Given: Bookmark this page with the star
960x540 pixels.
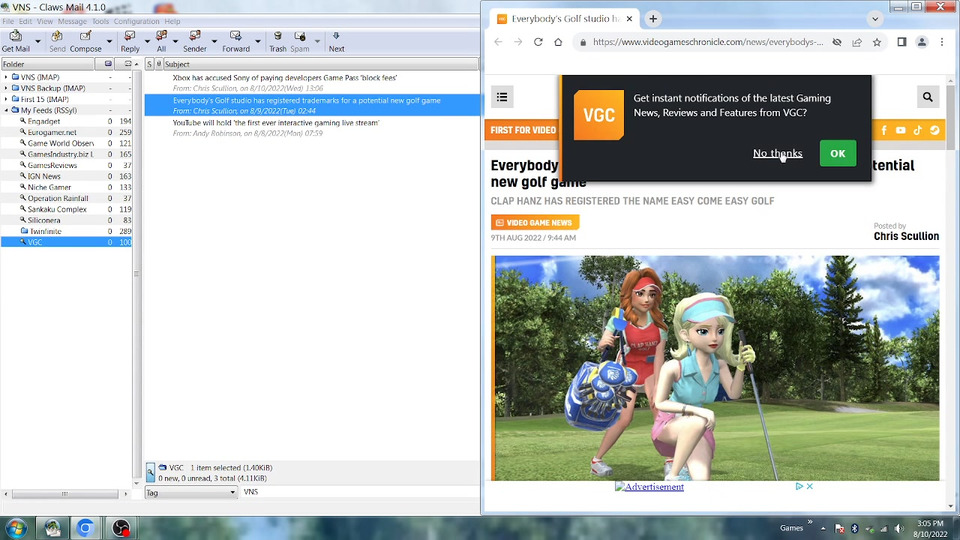Looking at the screenshot, I should click(877, 42).
